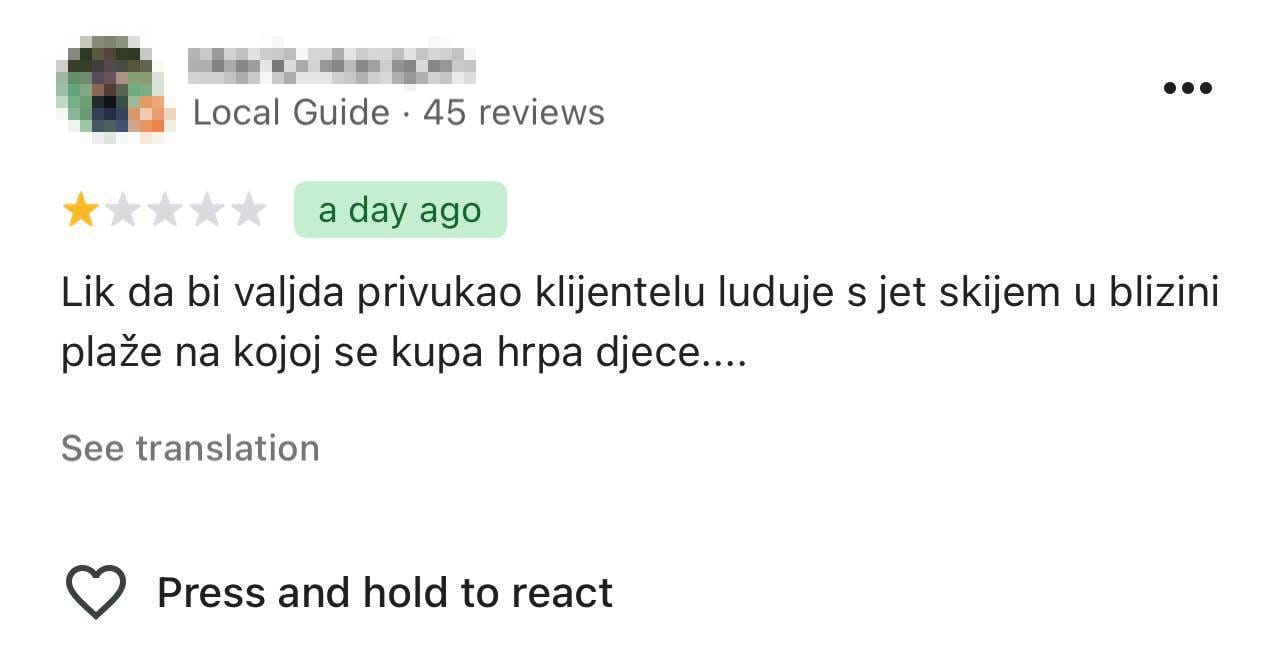Select the Local Guide label
This screenshot has height=668, width=1284.
click(x=291, y=112)
